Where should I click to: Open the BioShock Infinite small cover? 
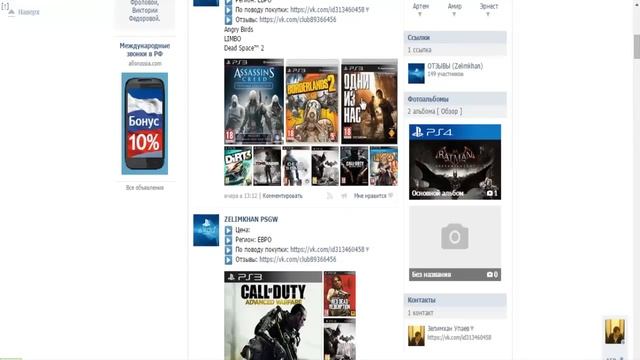(x=384, y=166)
